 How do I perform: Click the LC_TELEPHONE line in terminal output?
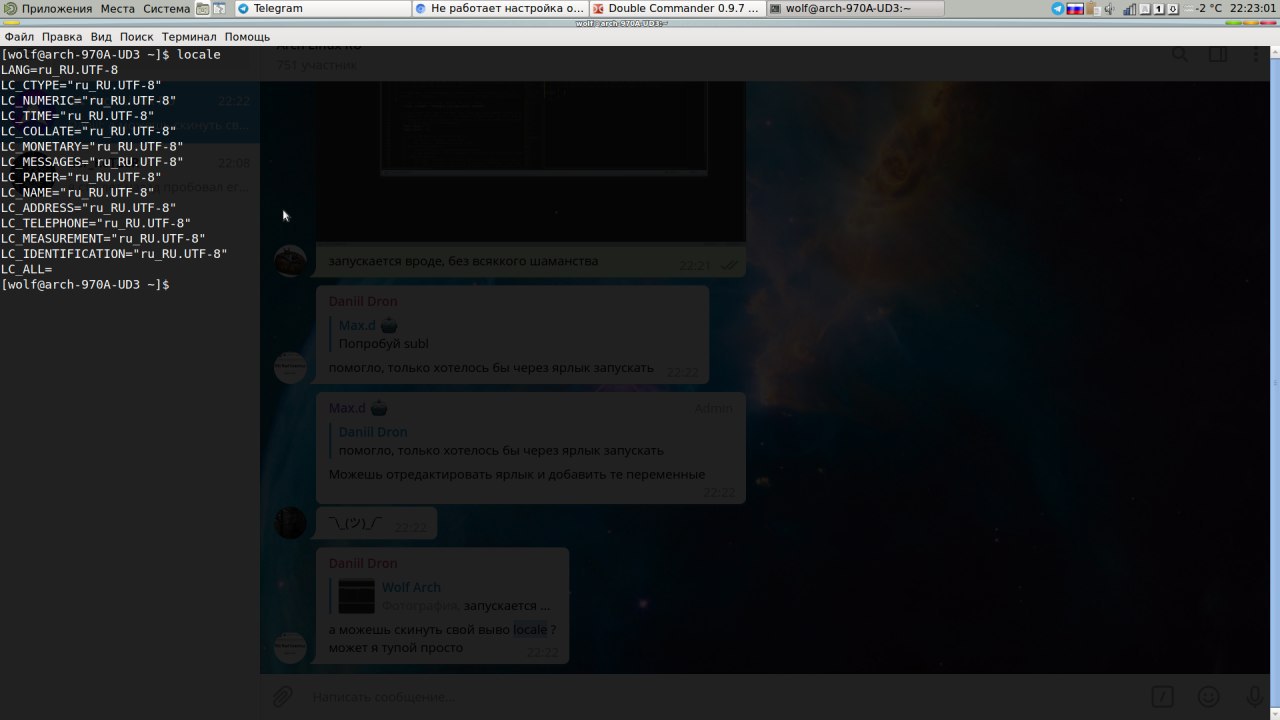[96, 223]
